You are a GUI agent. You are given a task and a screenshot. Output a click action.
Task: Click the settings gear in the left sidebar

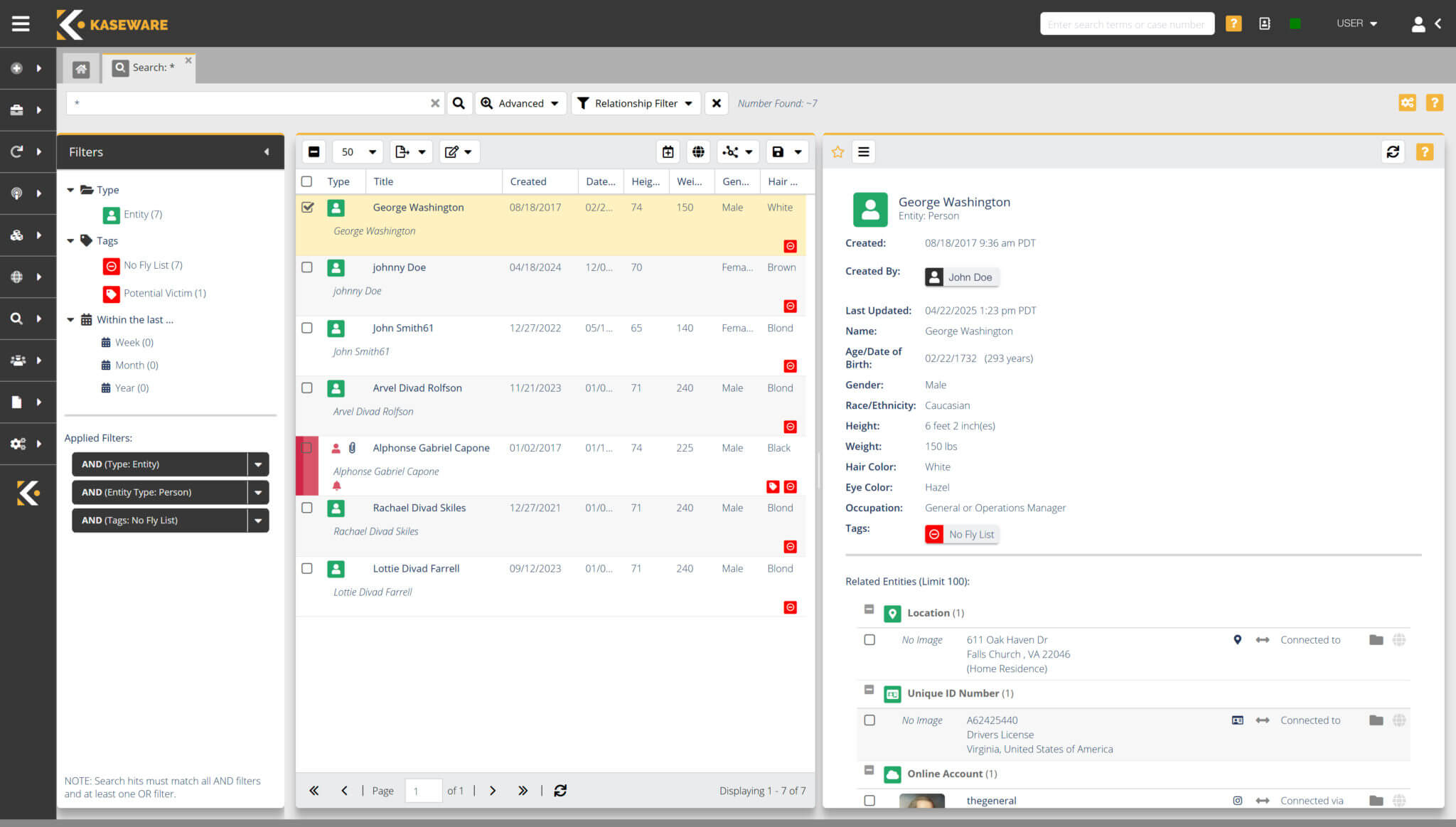pos(16,443)
